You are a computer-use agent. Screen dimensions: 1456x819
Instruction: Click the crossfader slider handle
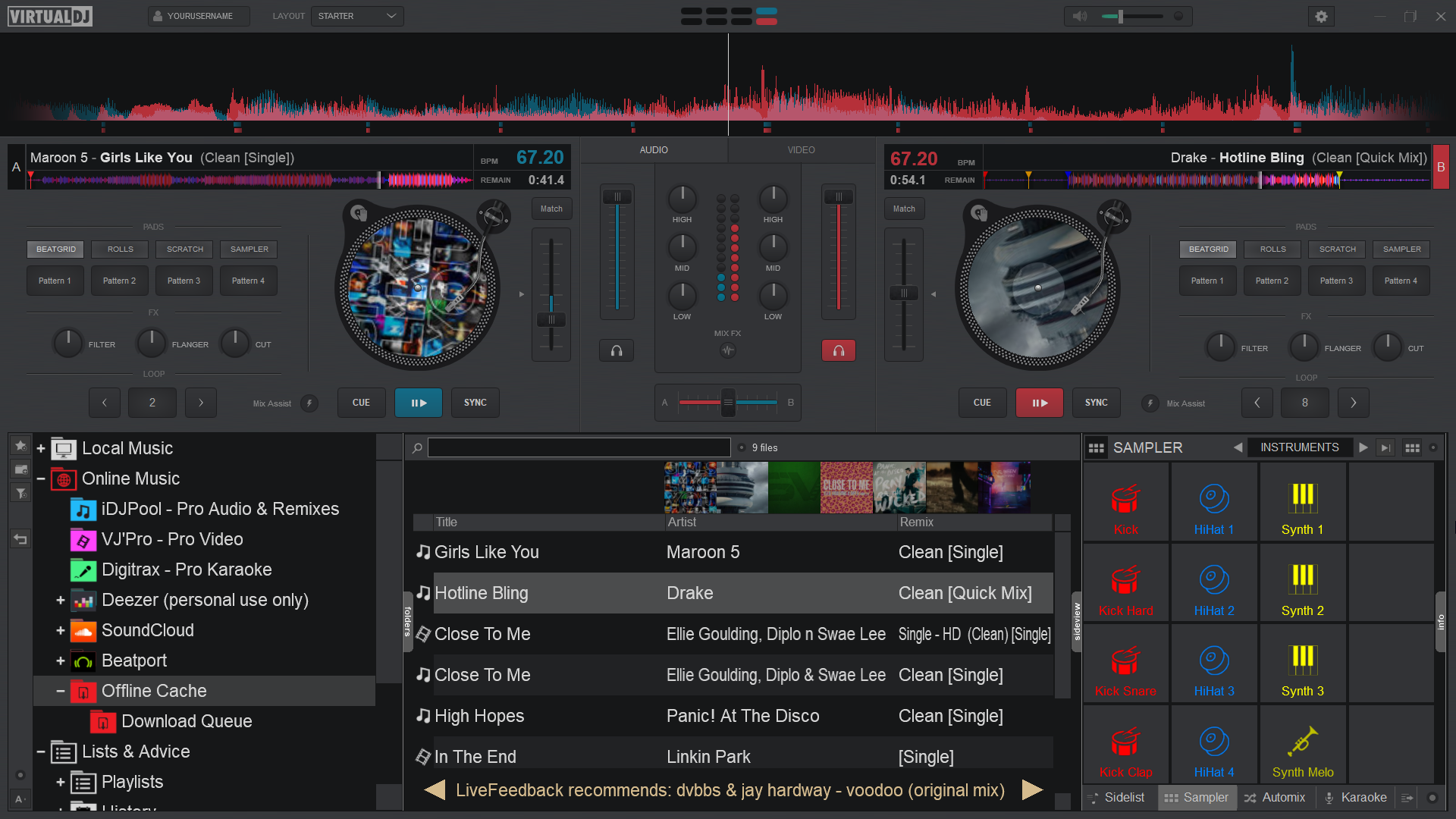727,403
